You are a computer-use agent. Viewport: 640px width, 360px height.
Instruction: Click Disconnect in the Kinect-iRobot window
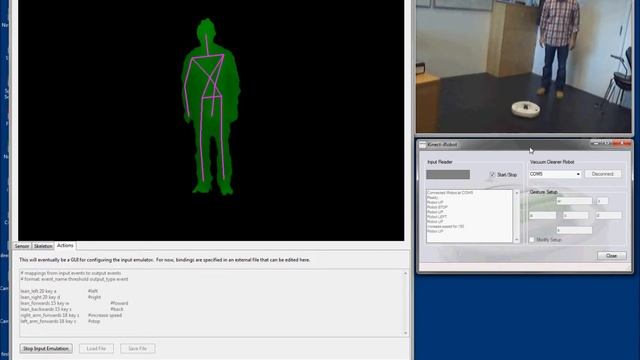(x=603, y=174)
